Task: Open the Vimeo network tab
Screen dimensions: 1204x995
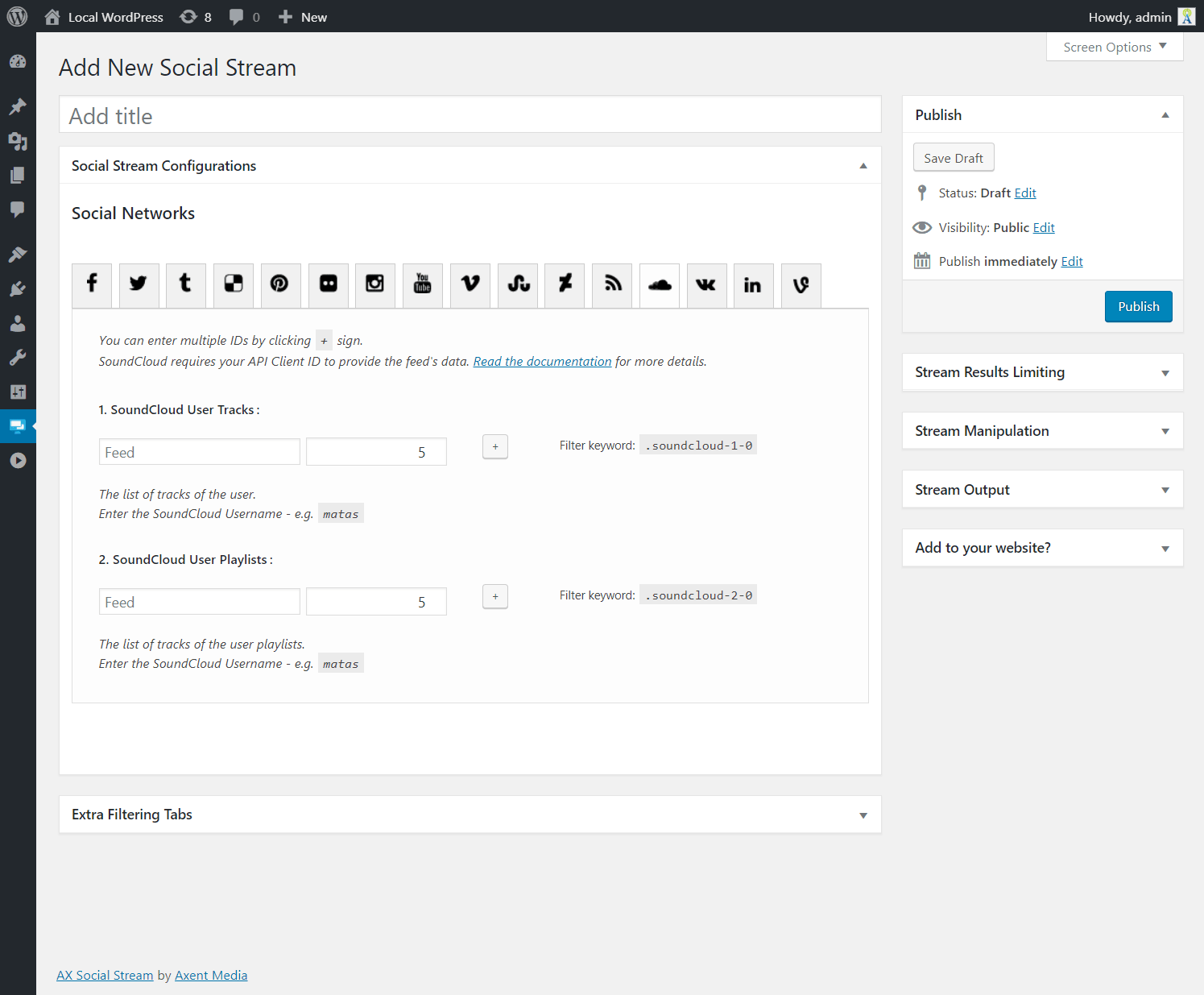Action: [470, 284]
